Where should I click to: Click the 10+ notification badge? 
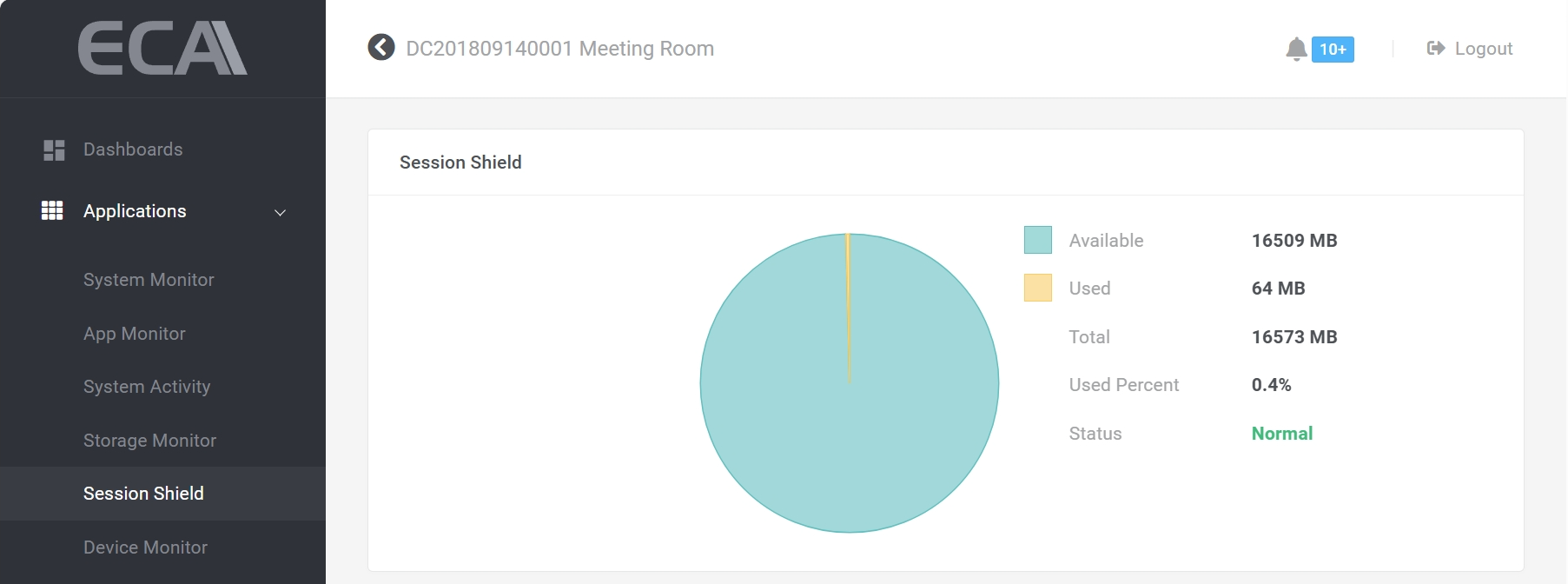pyautogui.click(x=1333, y=50)
